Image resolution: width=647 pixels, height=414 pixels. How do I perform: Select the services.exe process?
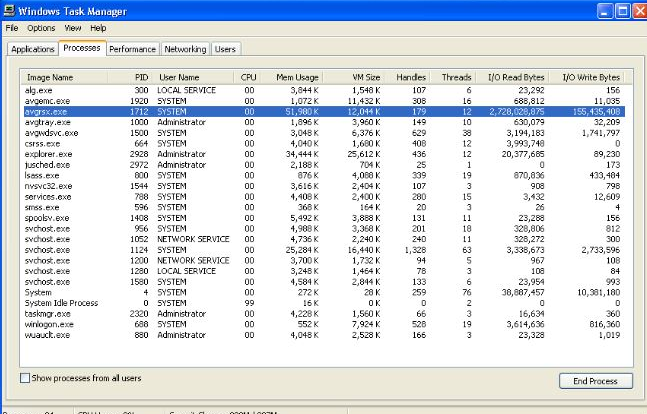click(324, 197)
